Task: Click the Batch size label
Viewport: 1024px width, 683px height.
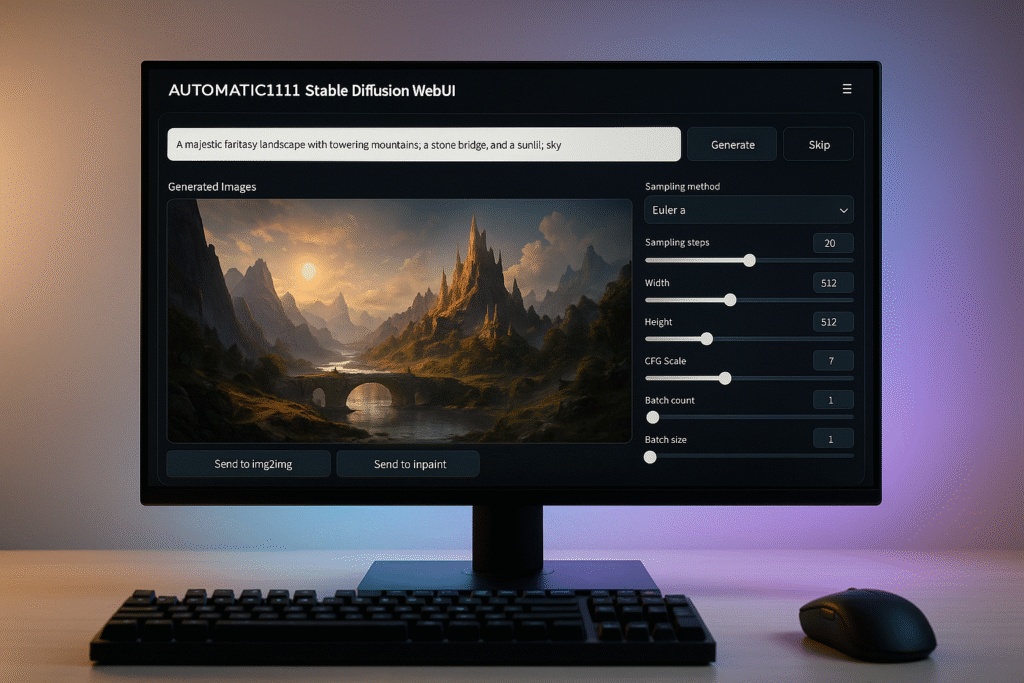Action: [x=665, y=439]
